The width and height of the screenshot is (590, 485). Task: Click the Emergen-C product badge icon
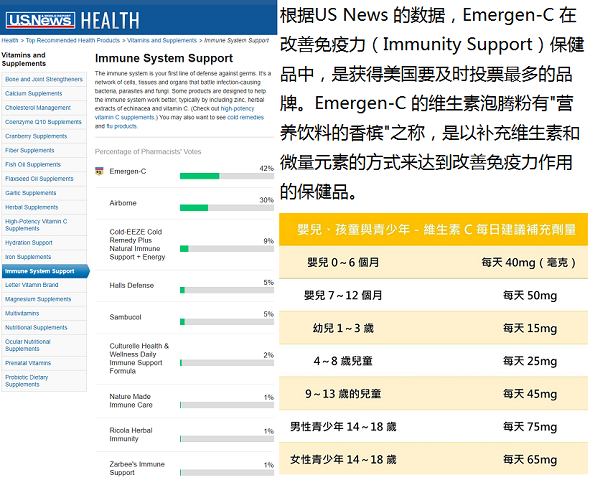(99, 171)
